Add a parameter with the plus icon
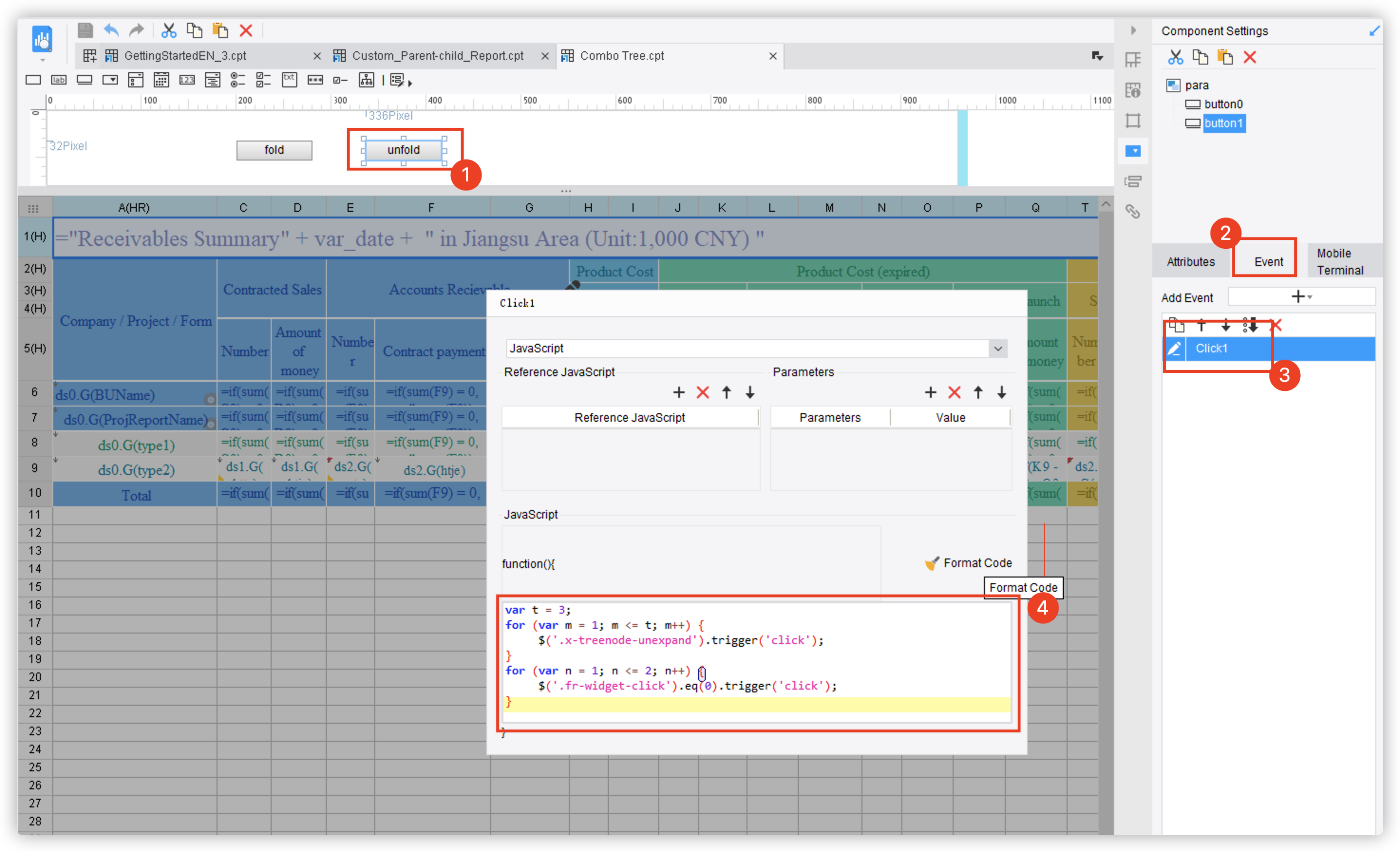 [x=930, y=392]
